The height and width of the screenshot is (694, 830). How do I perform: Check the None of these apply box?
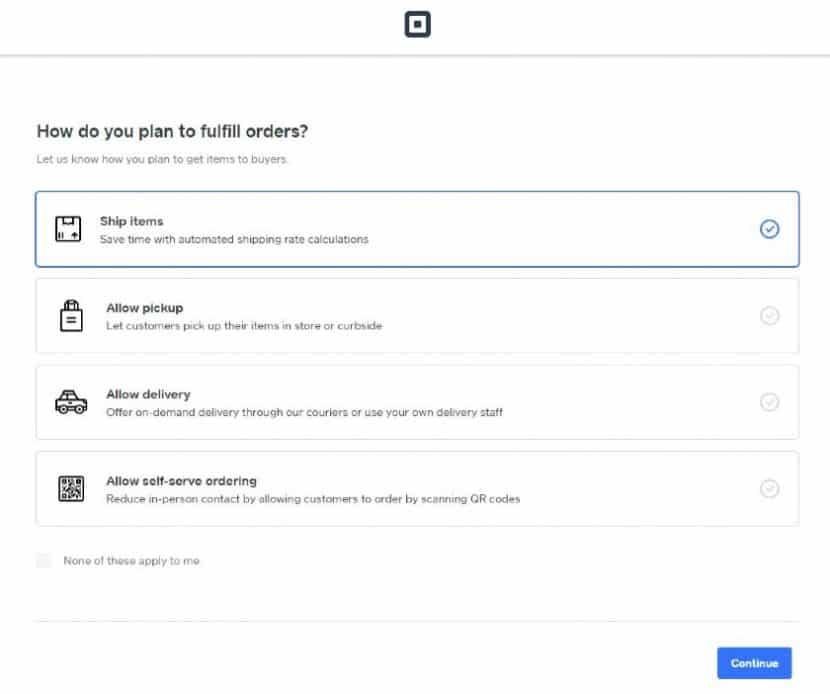tap(43, 560)
